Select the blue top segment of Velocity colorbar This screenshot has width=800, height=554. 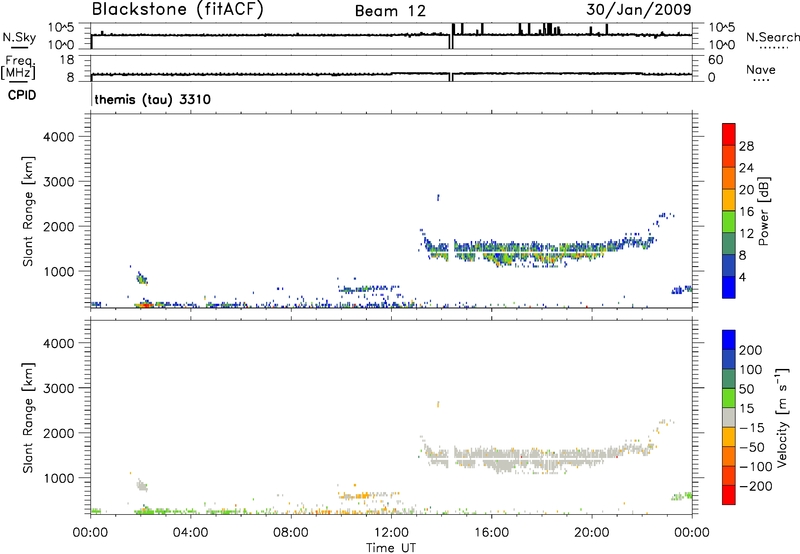(729, 340)
